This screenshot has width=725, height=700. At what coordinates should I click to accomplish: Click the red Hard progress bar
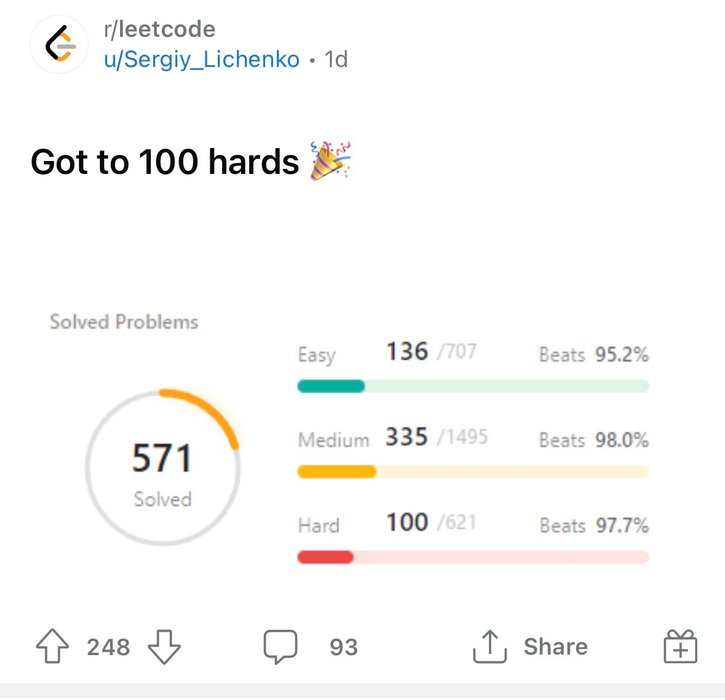click(473, 557)
